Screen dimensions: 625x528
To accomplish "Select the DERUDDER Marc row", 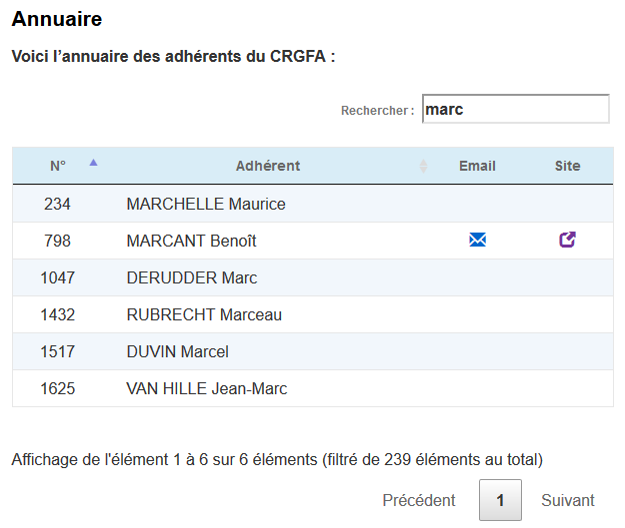I will [313, 278].
